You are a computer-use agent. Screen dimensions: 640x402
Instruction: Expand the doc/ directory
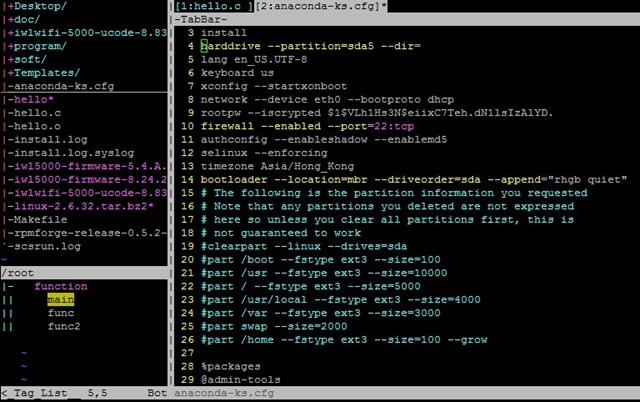coord(24,19)
